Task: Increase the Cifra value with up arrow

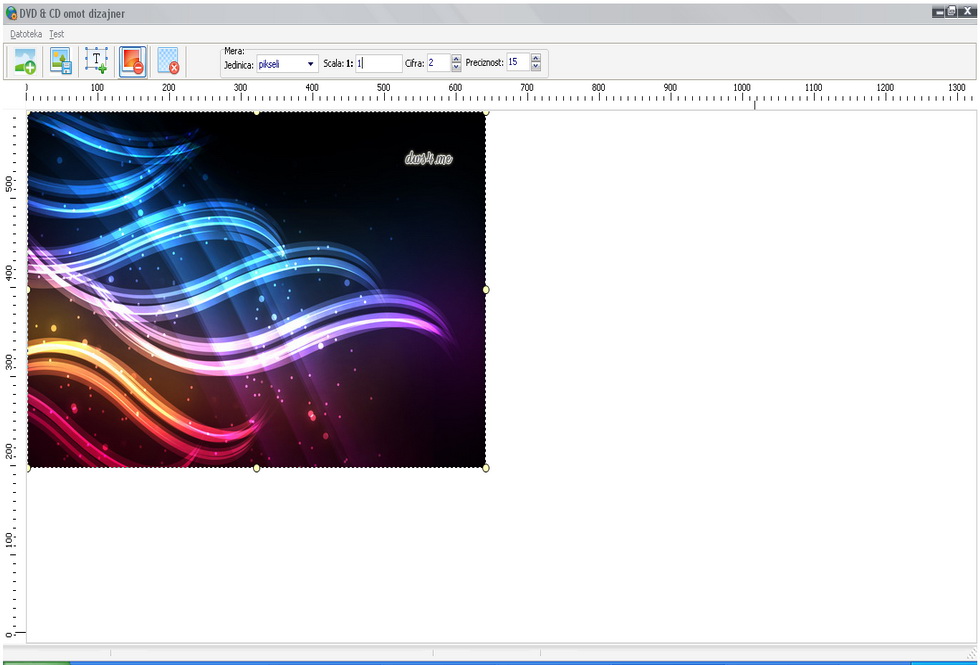Action: [456, 59]
